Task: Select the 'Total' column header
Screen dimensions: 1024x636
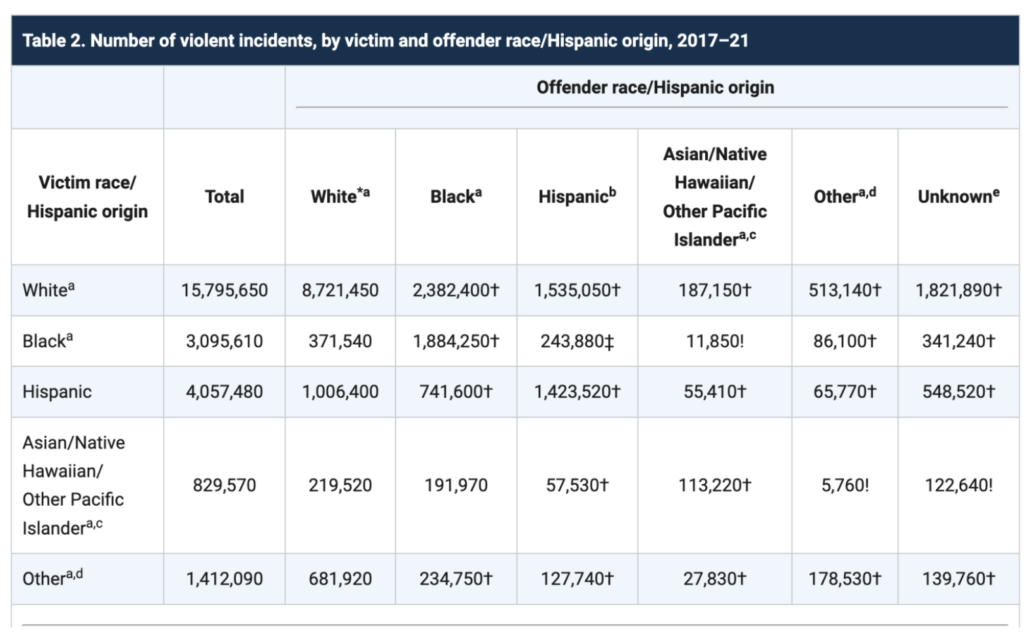Action: click(x=224, y=196)
